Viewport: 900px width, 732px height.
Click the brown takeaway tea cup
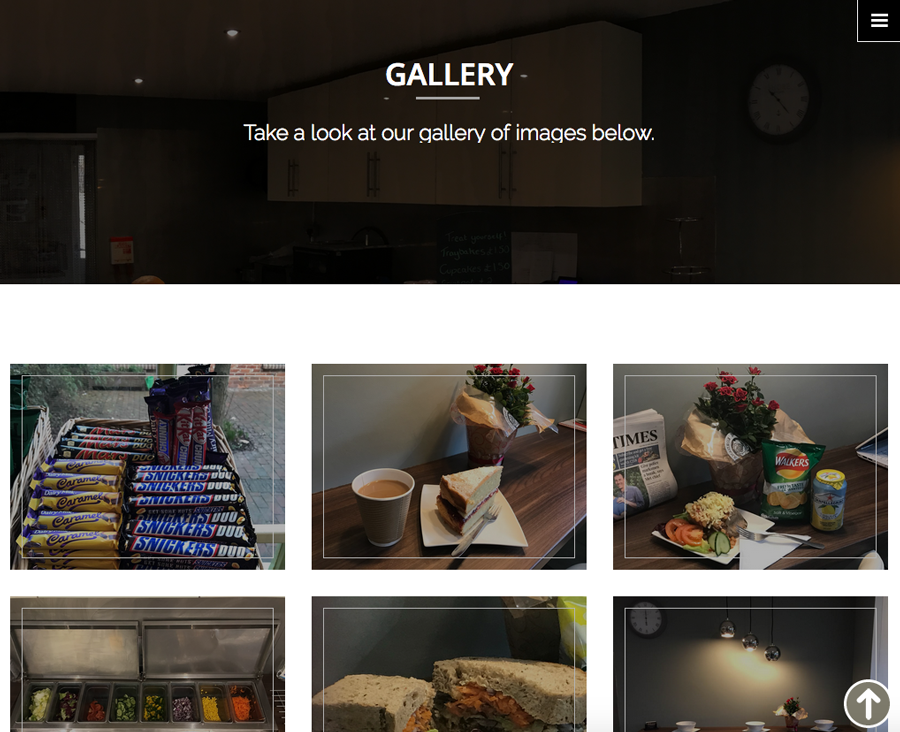click(x=383, y=506)
